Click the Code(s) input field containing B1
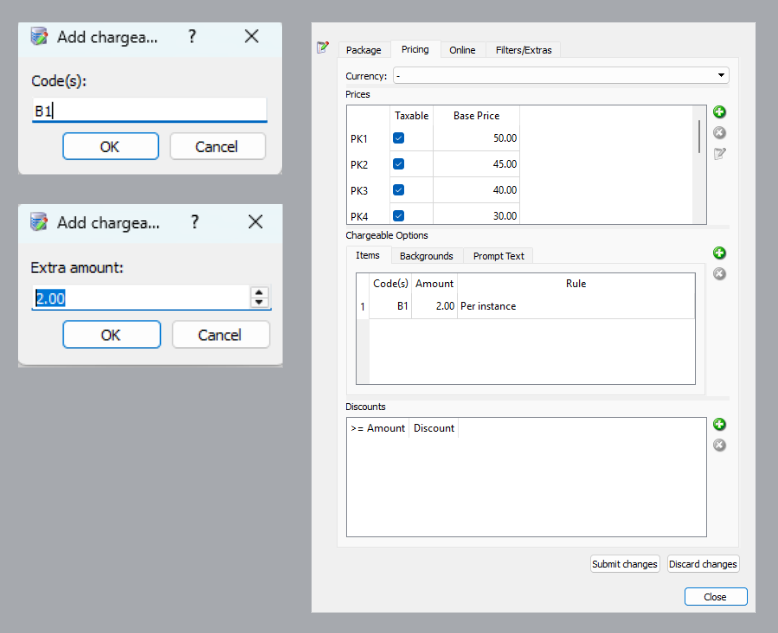Image resolution: width=778 pixels, height=633 pixels. [148, 111]
